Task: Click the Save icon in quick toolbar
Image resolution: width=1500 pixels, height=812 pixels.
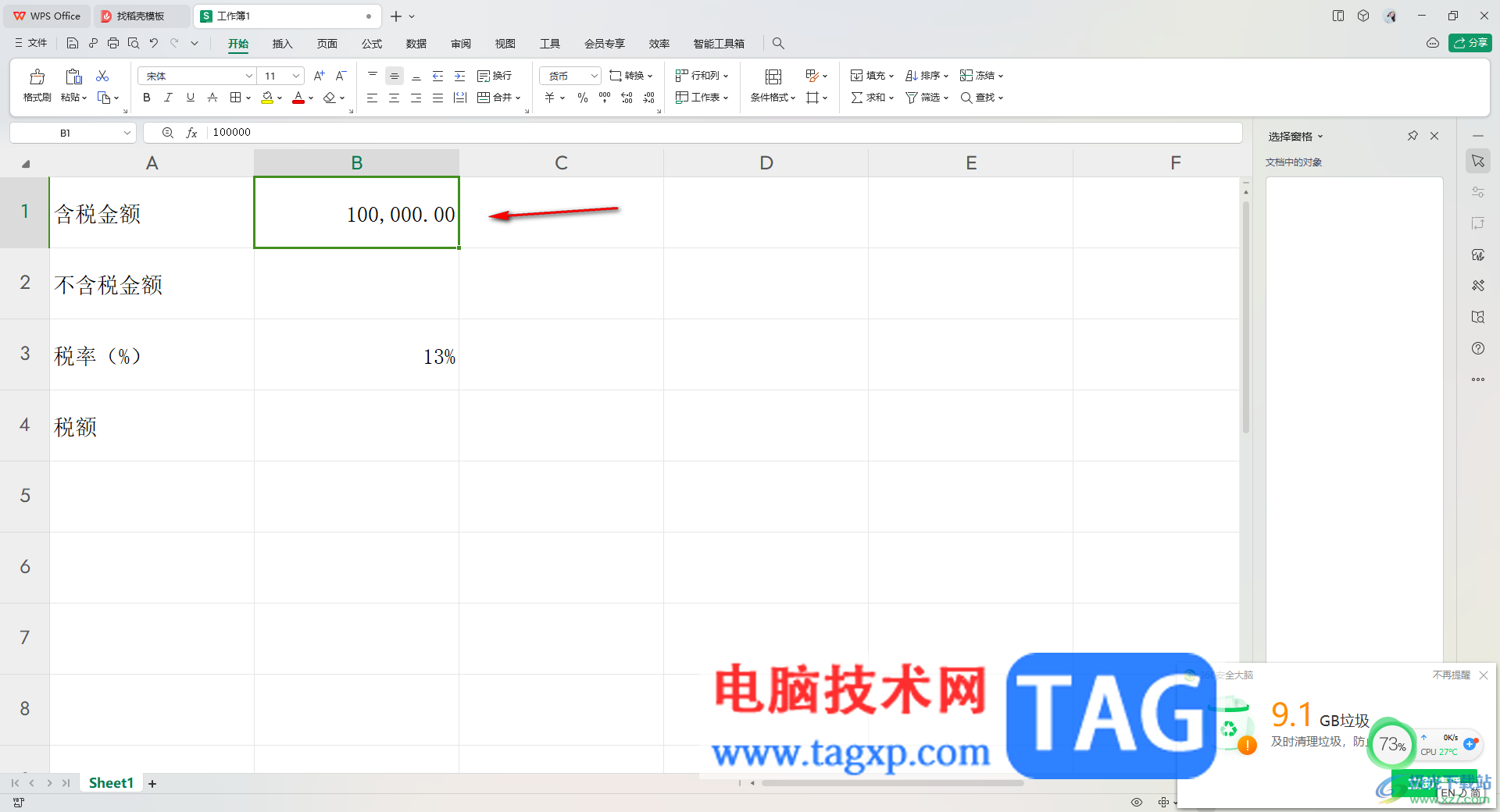Action: (72, 43)
